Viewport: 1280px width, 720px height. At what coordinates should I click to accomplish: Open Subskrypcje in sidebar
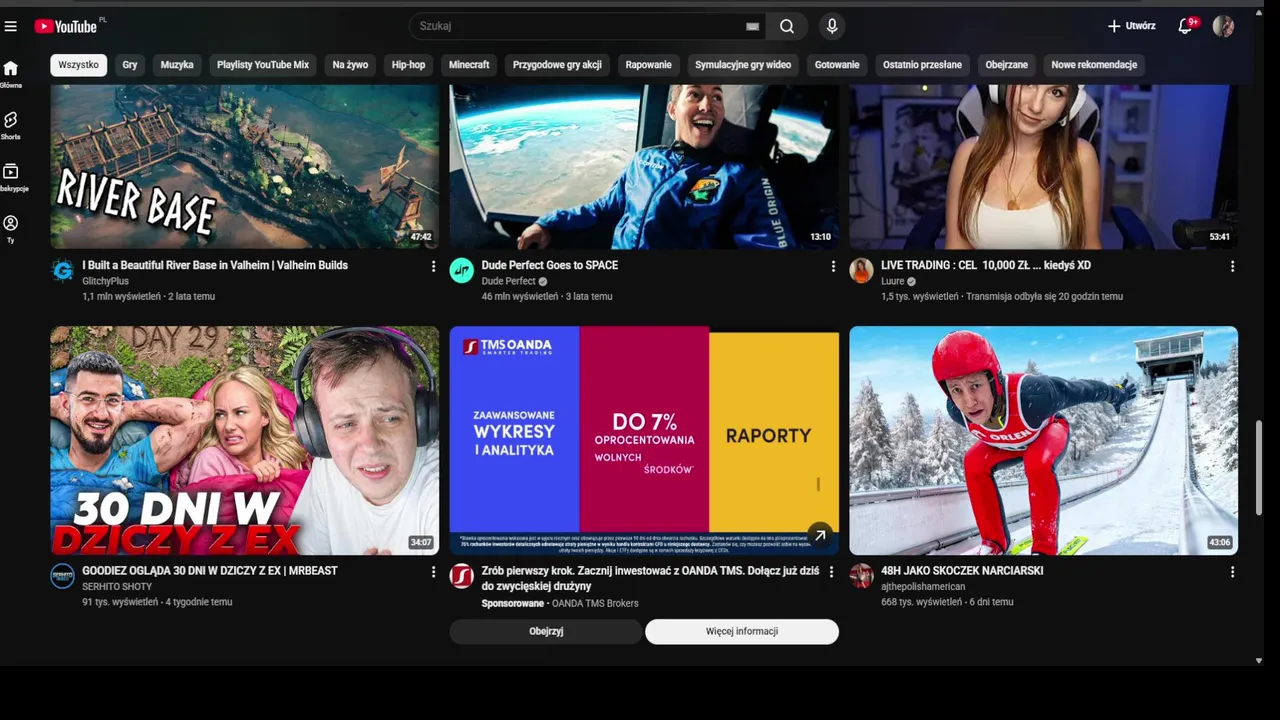point(12,177)
